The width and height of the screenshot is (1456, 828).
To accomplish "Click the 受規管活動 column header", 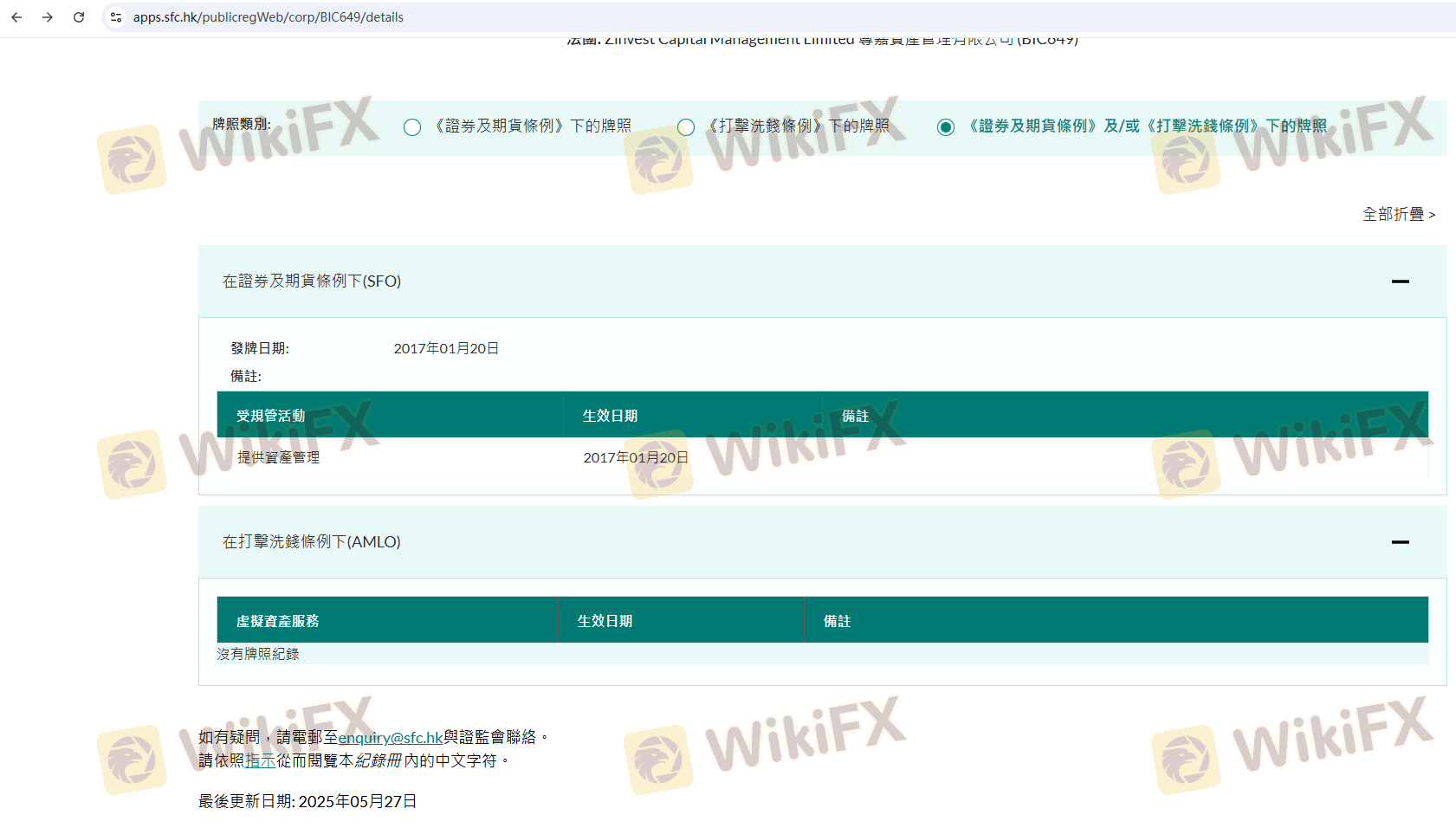I will pyautogui.click(x=270, y=416).
